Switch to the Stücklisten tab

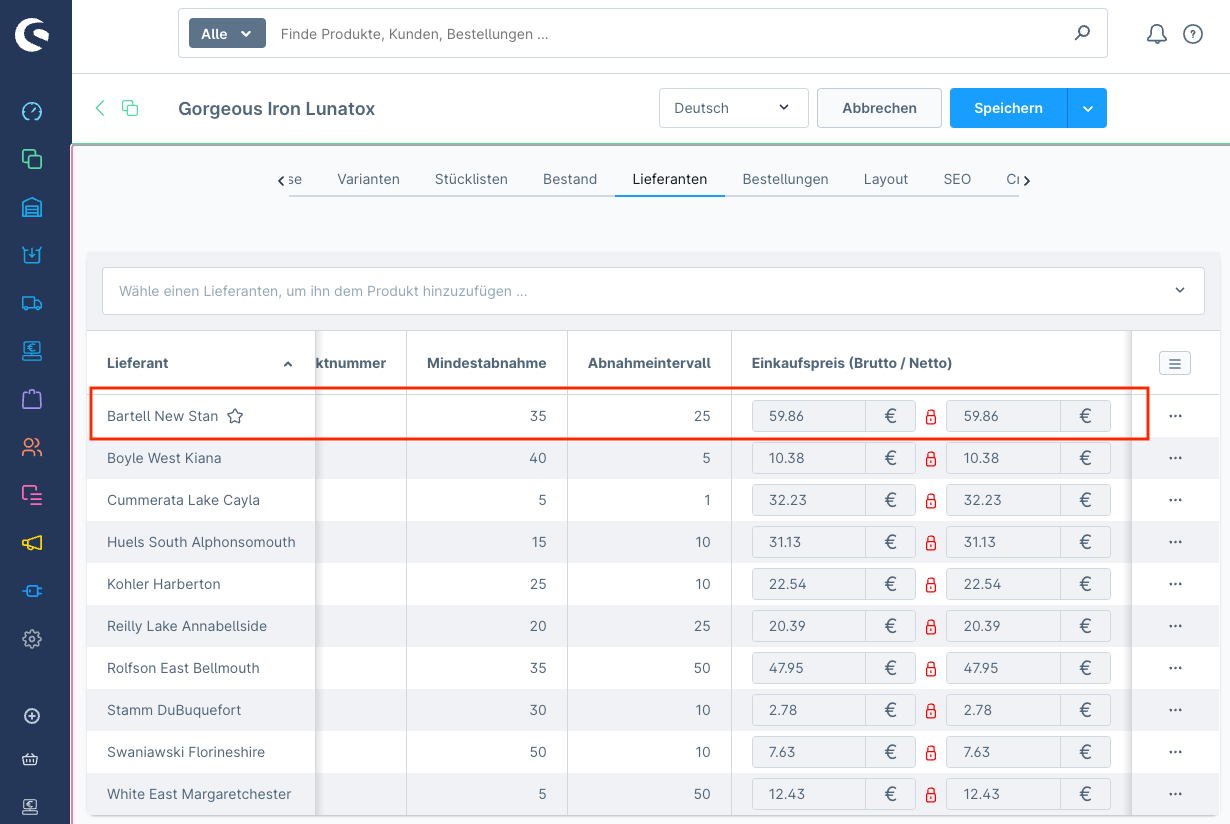(471, 179)
